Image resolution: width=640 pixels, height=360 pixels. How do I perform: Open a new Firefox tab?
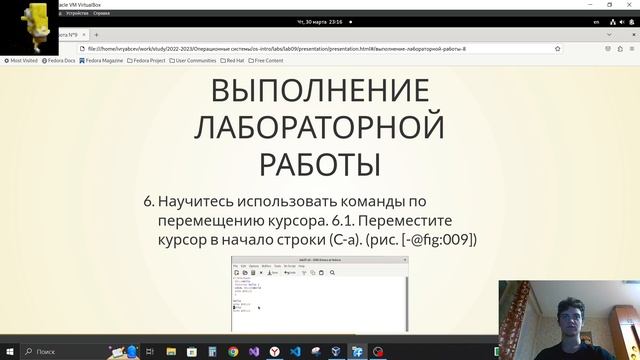click(x=96, y=35)
